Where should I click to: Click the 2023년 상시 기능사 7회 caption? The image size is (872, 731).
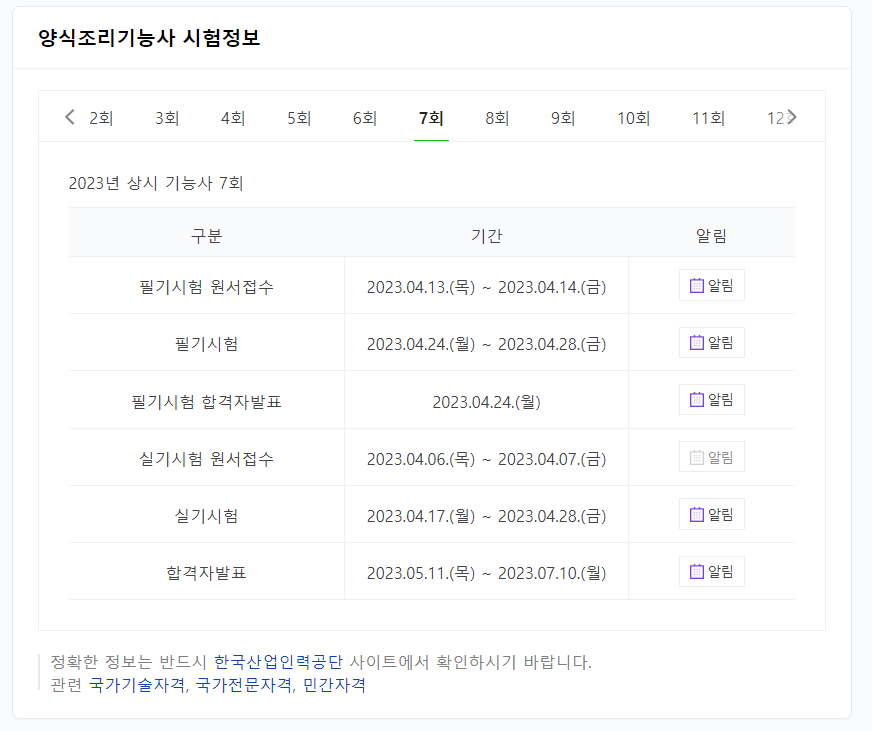pos(156,183)
